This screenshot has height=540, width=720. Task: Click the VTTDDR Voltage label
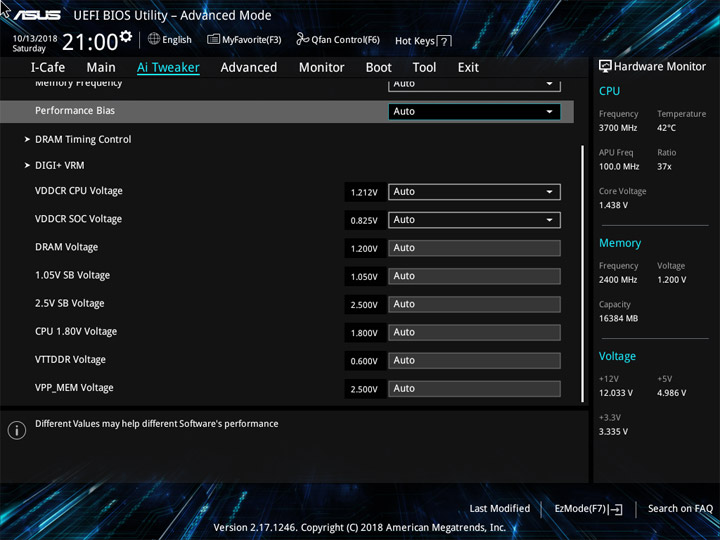(x=70, y=360)
